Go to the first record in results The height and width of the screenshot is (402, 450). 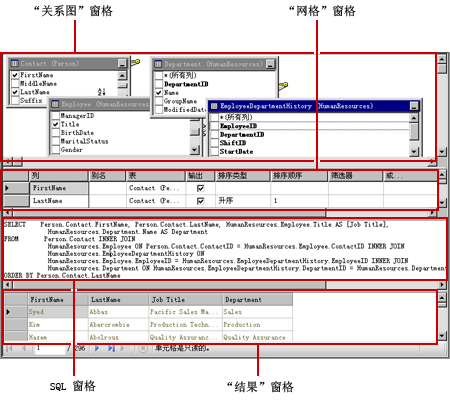(9, 348)
